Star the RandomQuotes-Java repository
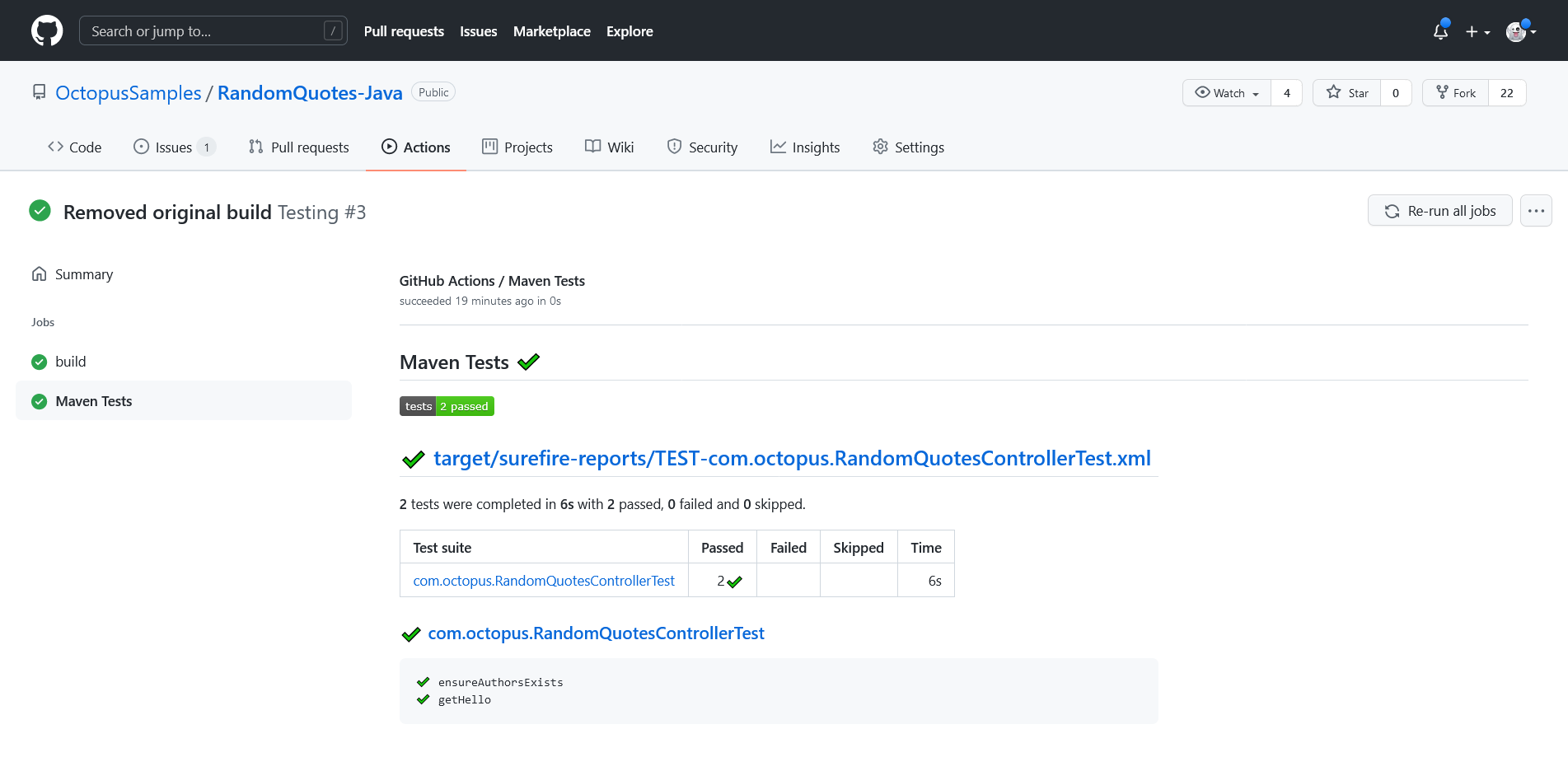 coord(1348,92)
